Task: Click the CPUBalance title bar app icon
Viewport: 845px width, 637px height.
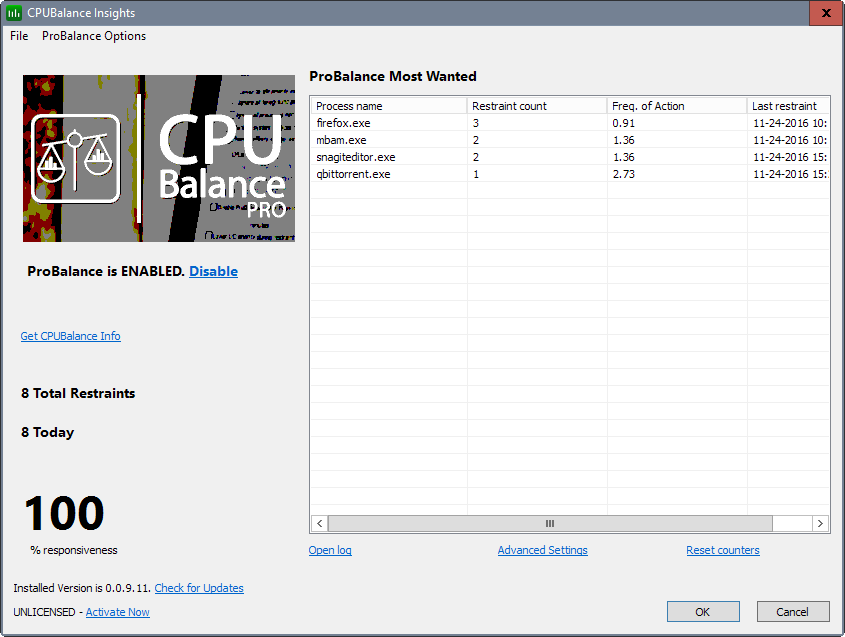Action: (x=14, y=13)
